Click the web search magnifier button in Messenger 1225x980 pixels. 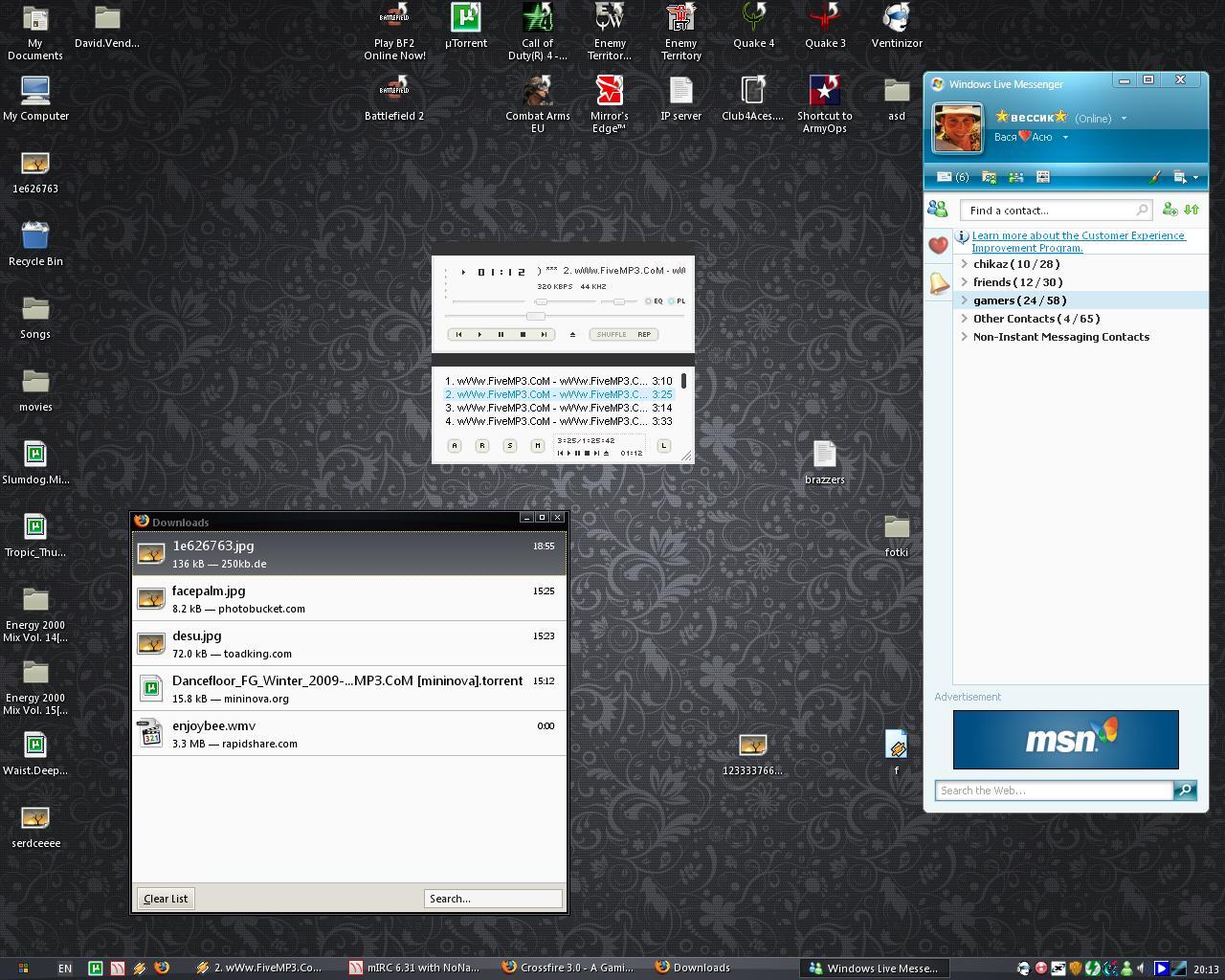pyautogui.click(x=1185, y=791)
